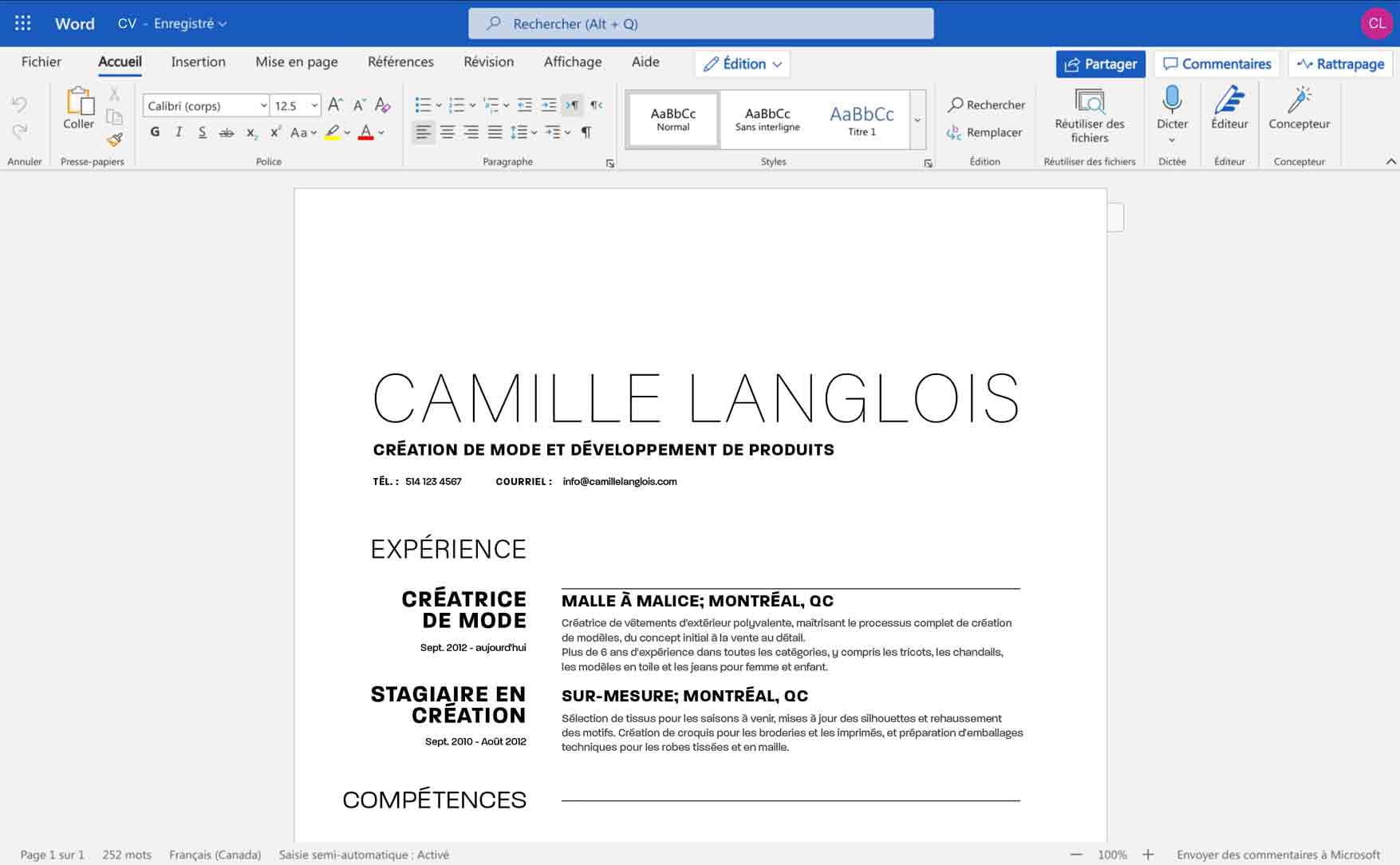Switch to the Insertion tab
Viewport: 1400px width, 865px height.
tap(199, 61)
